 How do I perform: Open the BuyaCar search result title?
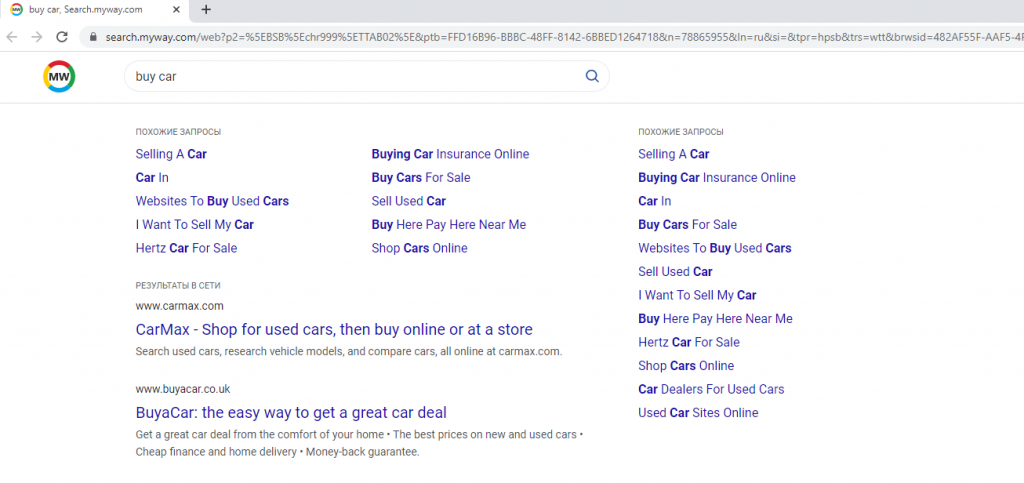pos(291,413)
